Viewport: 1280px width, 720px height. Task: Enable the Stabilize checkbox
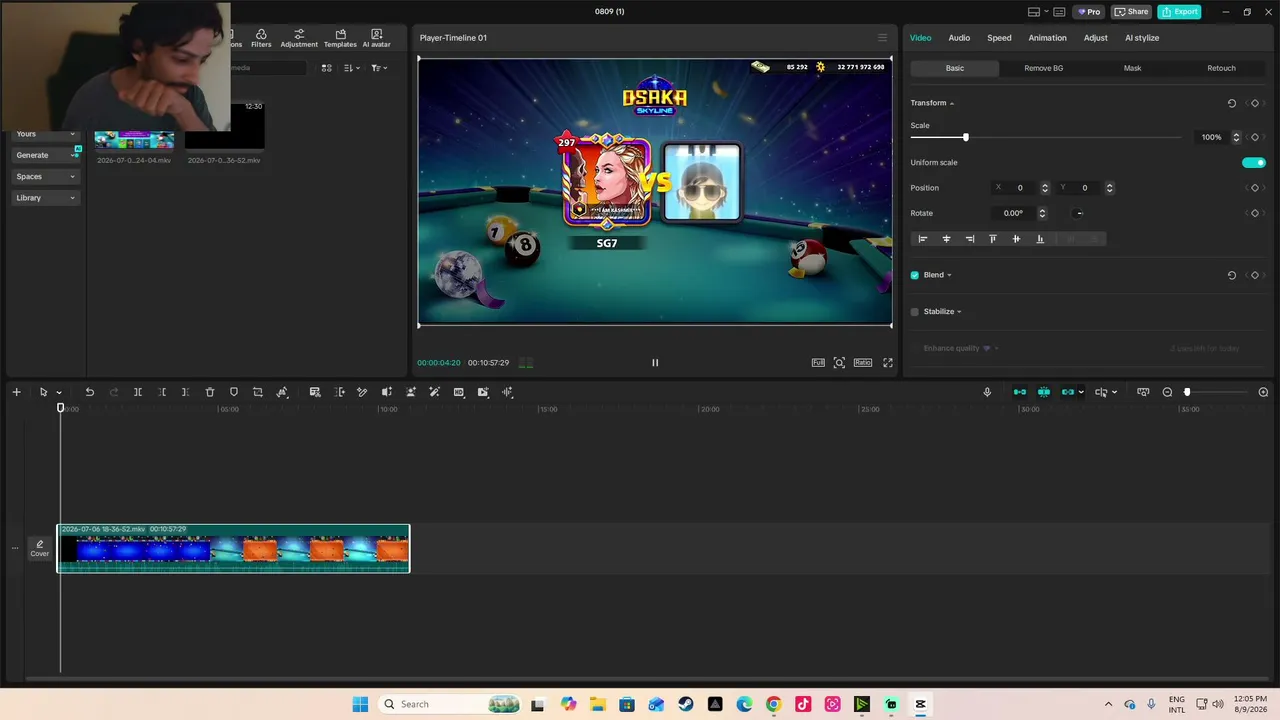(915, 312)
